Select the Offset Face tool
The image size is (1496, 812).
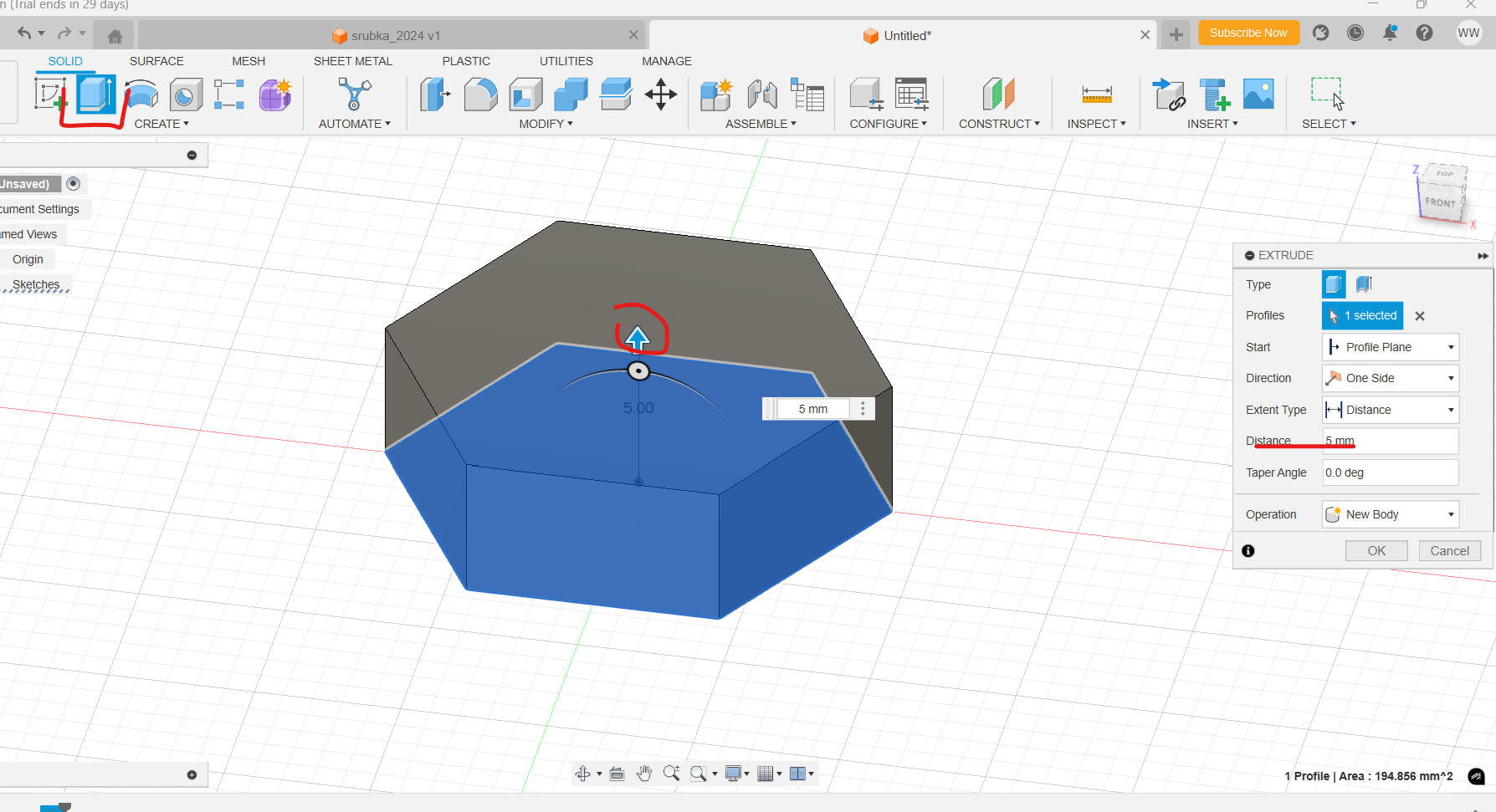click(616, 94)
